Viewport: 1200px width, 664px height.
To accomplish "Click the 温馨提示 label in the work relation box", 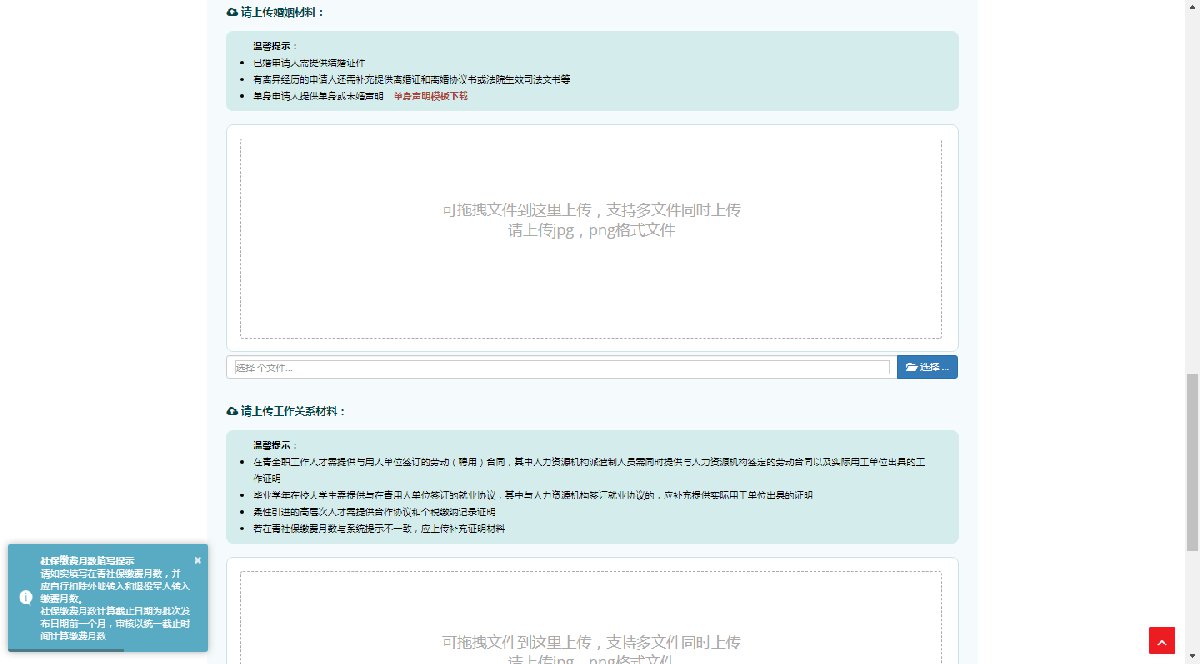I will click(x=274, y=445).
